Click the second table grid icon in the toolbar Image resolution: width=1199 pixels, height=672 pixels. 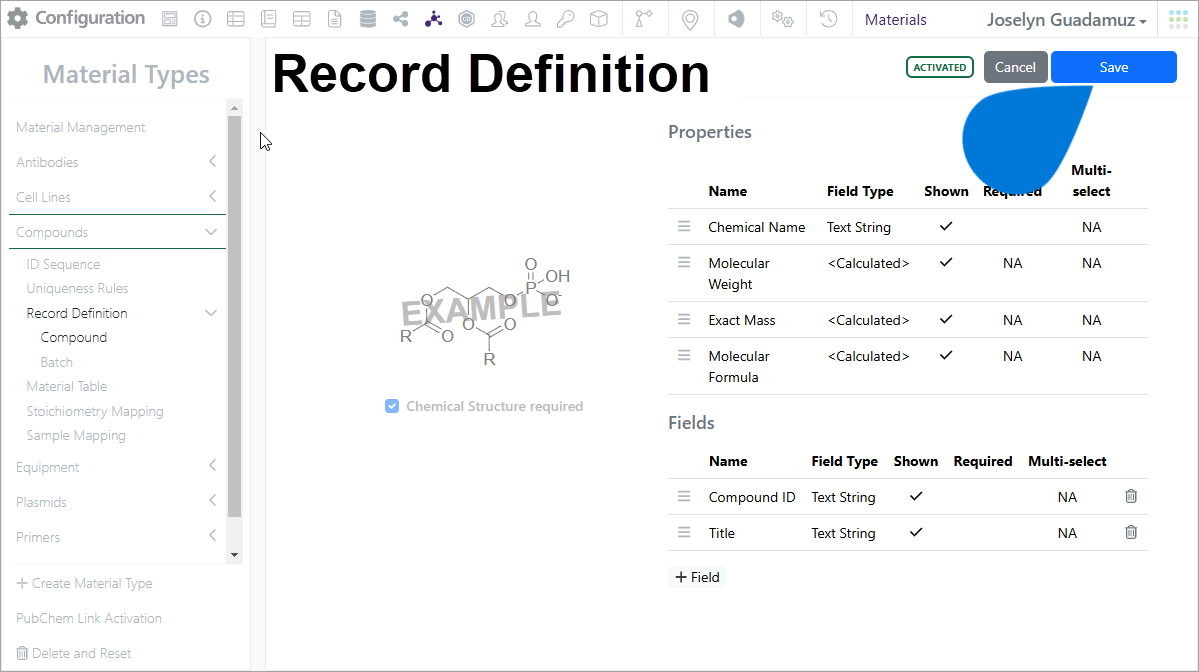[302, 19]
